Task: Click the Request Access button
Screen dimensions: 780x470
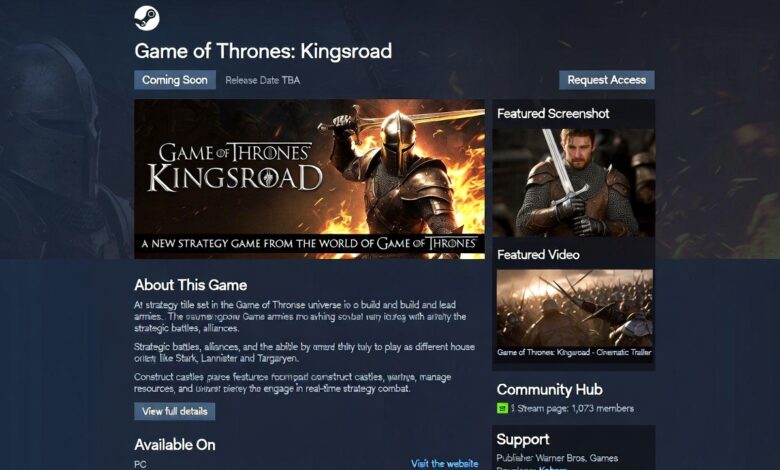Action: 606,80
